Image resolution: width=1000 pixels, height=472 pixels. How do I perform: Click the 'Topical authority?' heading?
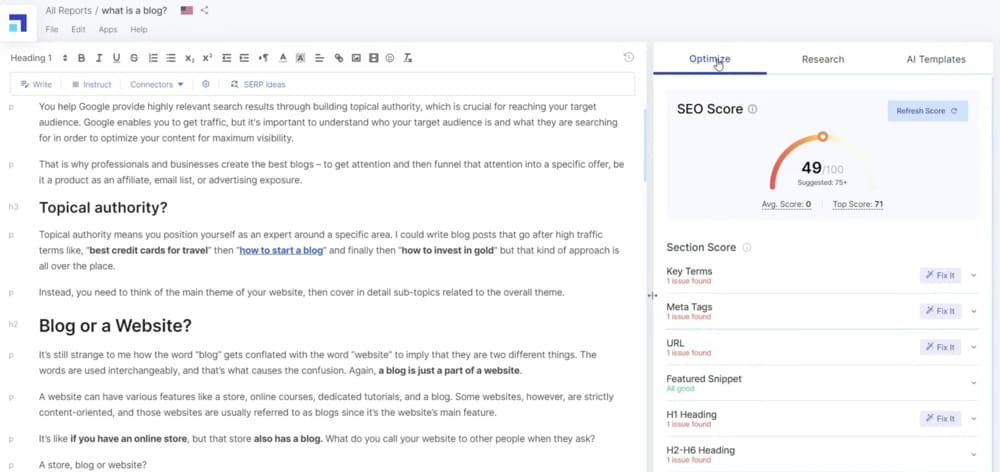click(103, 208)
